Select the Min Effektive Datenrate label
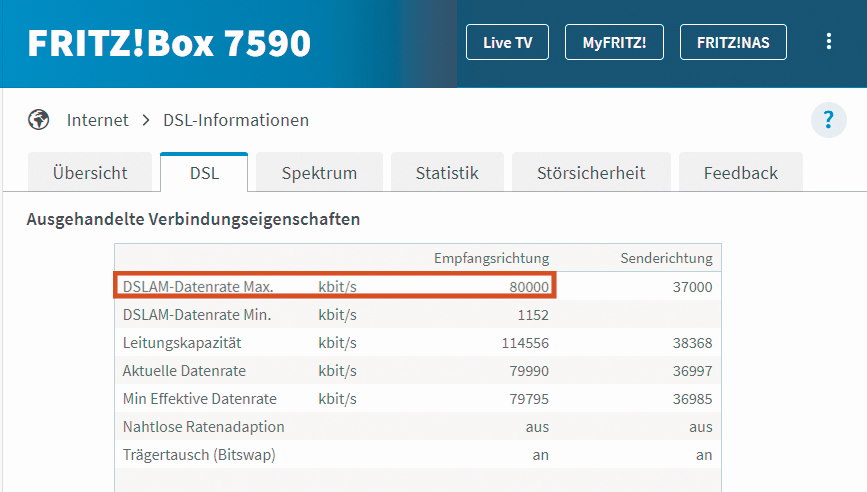Image resolution: width=867 pixels, height=492 pixels. pos(200,399)
